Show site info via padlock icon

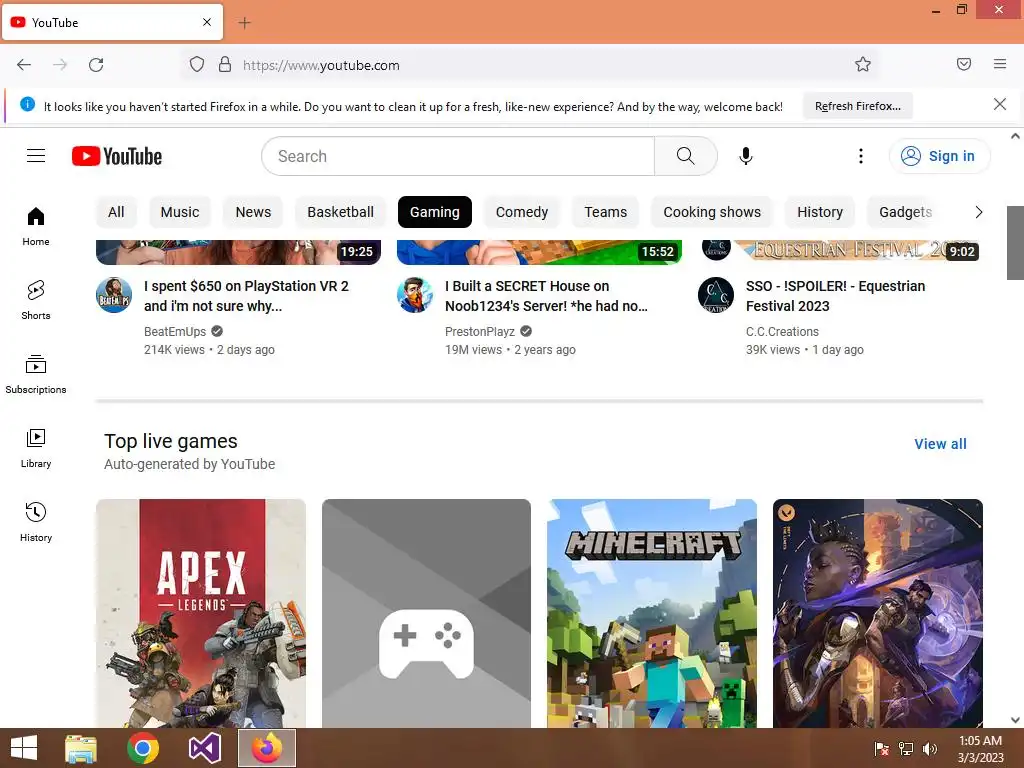(225, 65)
